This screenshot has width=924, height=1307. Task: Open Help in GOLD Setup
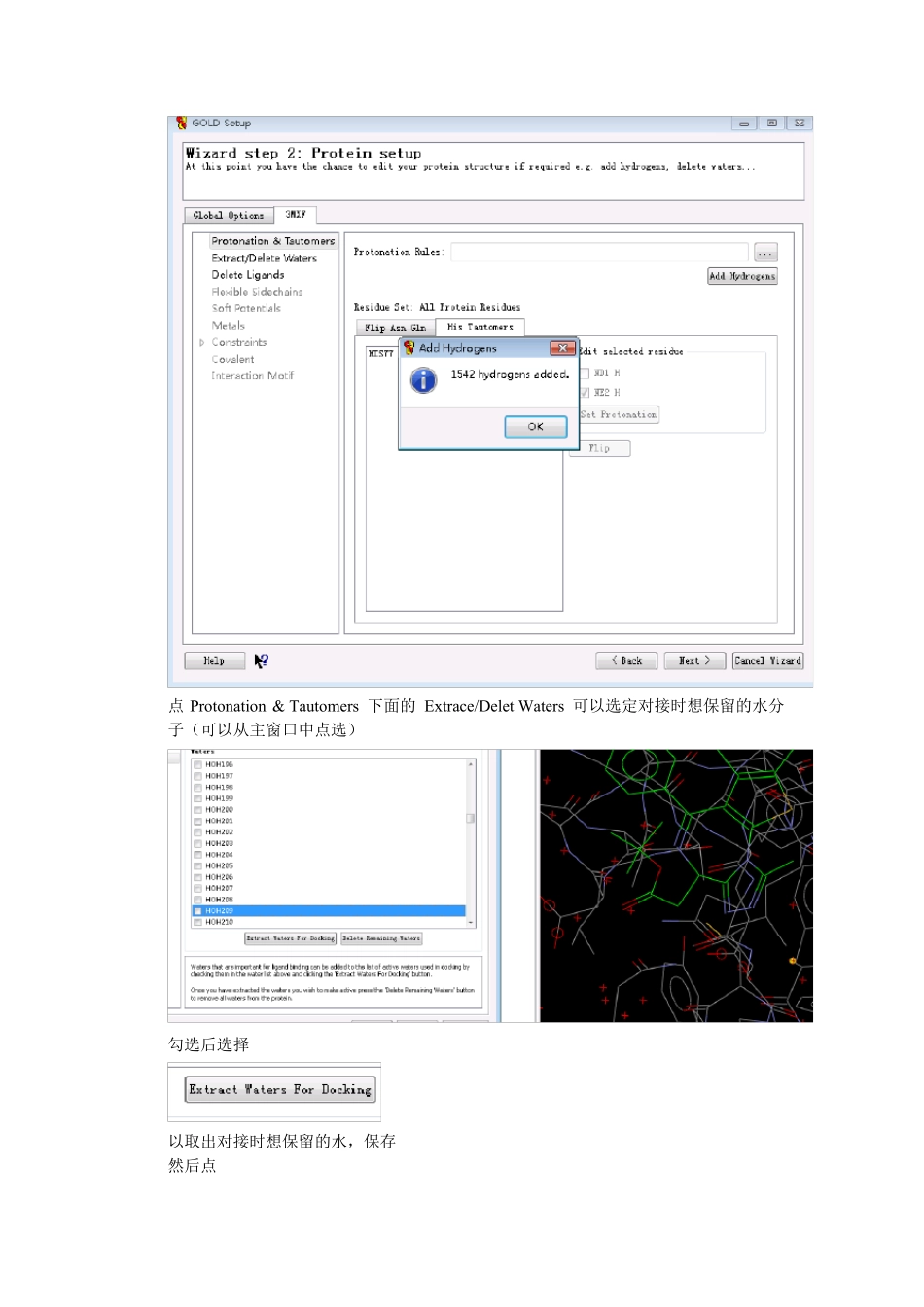click(x=214, y=661)
